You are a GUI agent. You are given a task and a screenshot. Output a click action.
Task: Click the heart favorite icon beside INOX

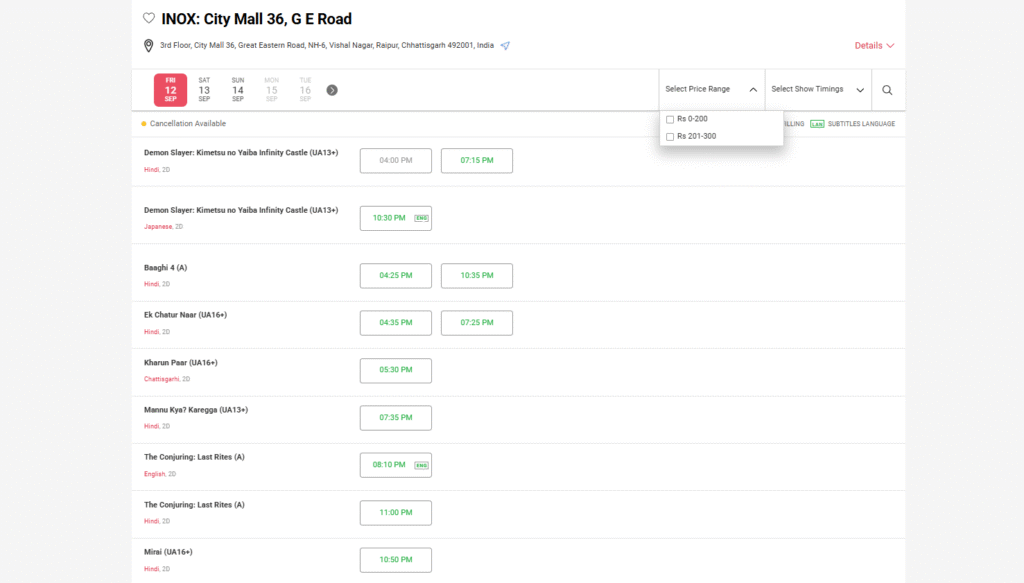pos(149,19)
